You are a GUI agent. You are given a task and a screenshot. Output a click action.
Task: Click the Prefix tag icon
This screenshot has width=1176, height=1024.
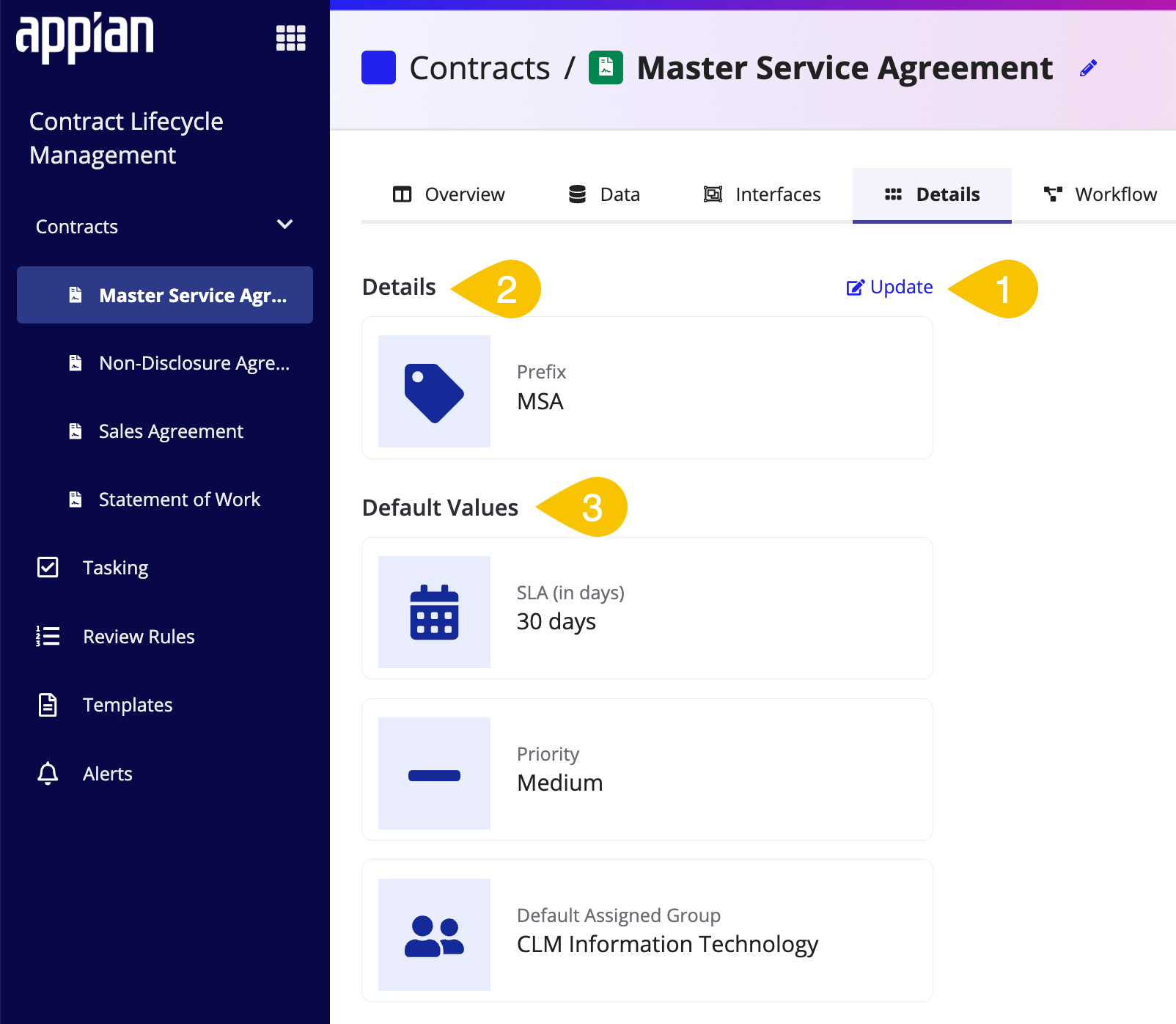click(x=434, y=392)
